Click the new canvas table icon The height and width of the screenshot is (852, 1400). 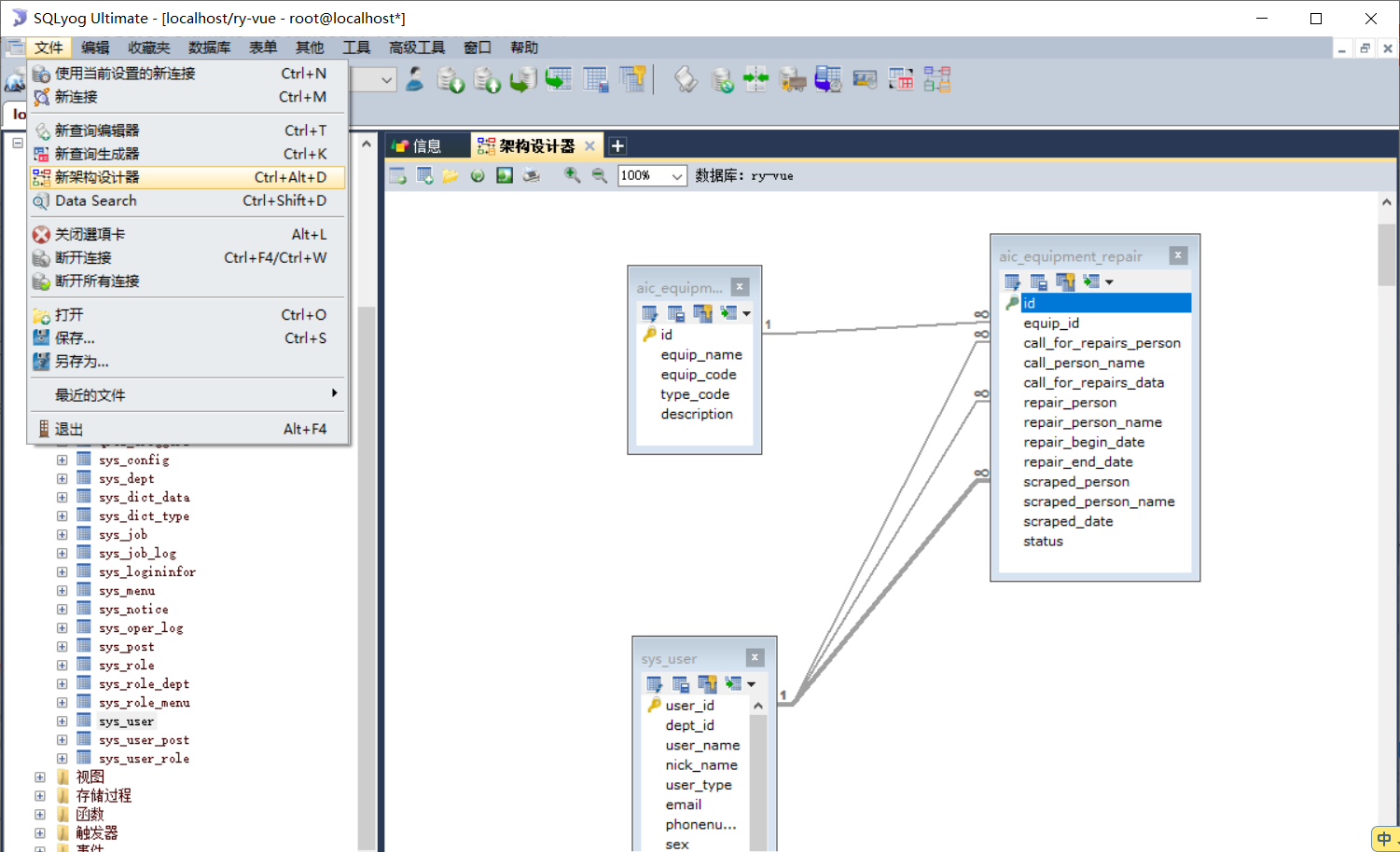click(398, 175)
